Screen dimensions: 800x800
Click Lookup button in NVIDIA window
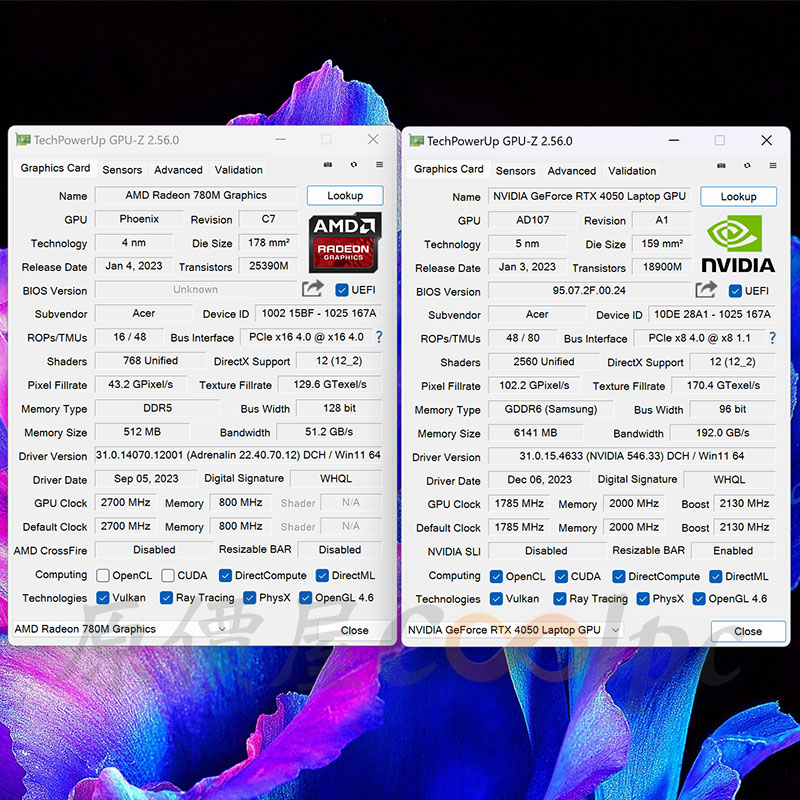coord(738,196)
